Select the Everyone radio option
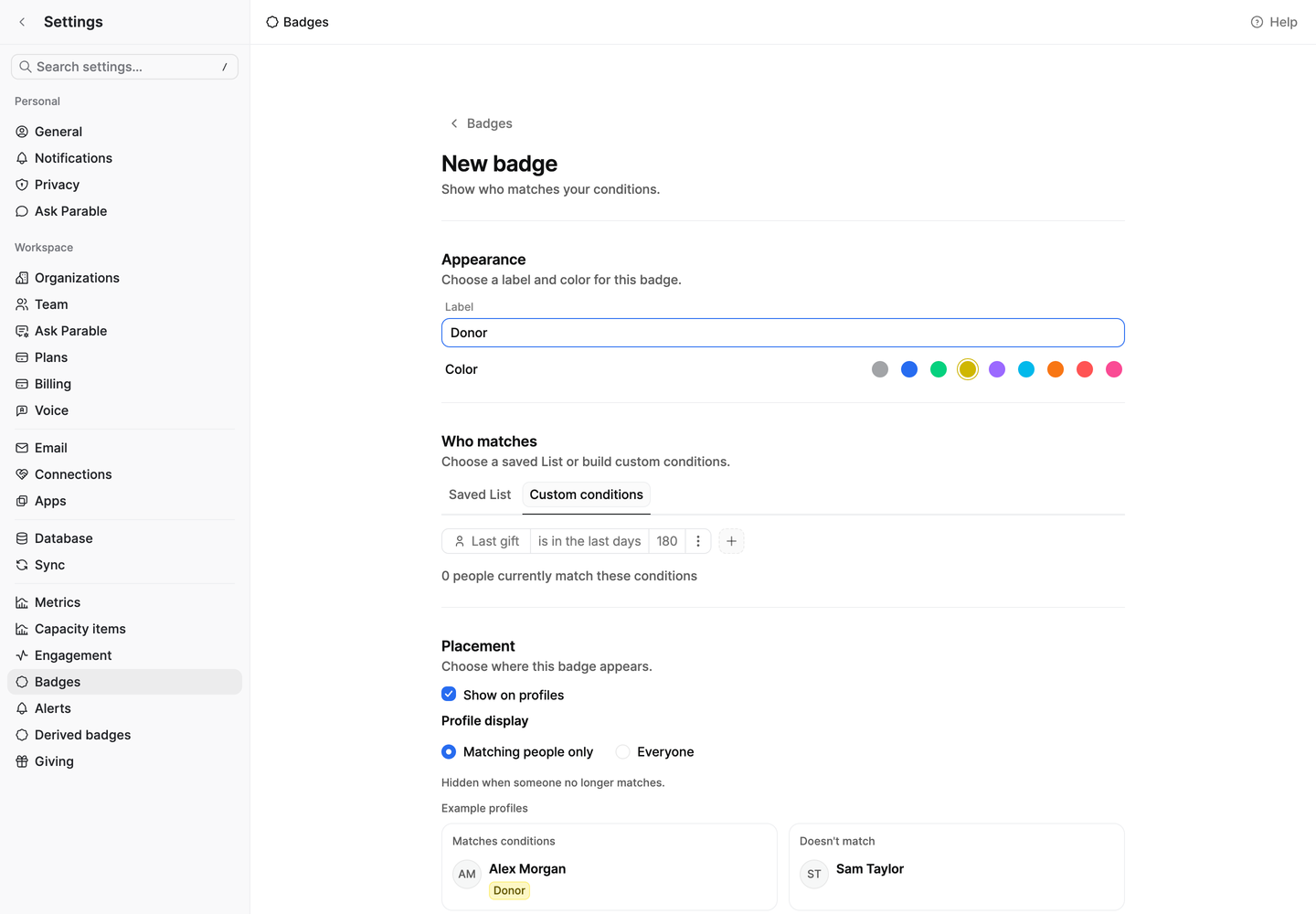1316x914 pixels. click(x=622, y=751)
